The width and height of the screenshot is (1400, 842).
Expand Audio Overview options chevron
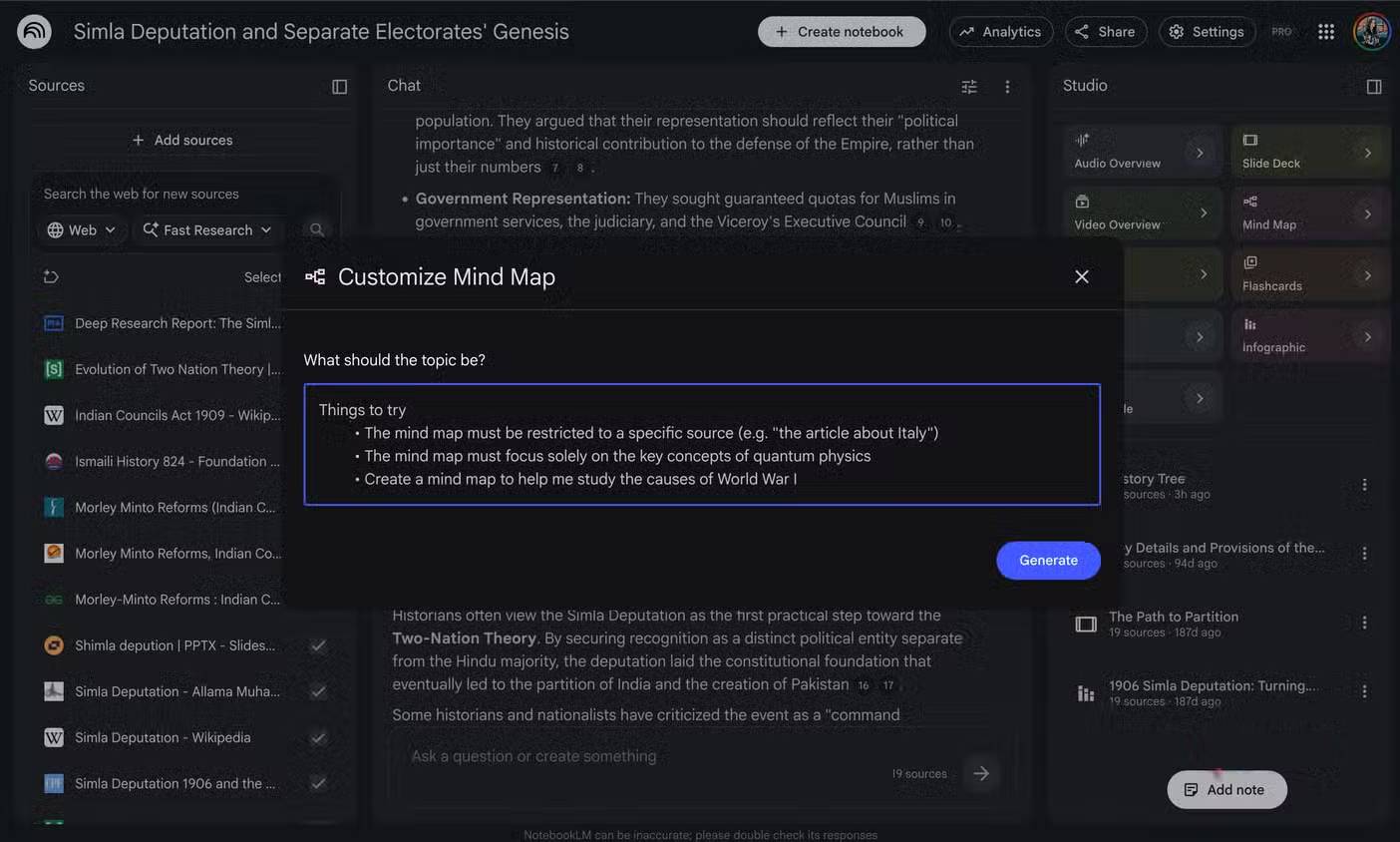pyautogui.click(x=1200, y=153)
